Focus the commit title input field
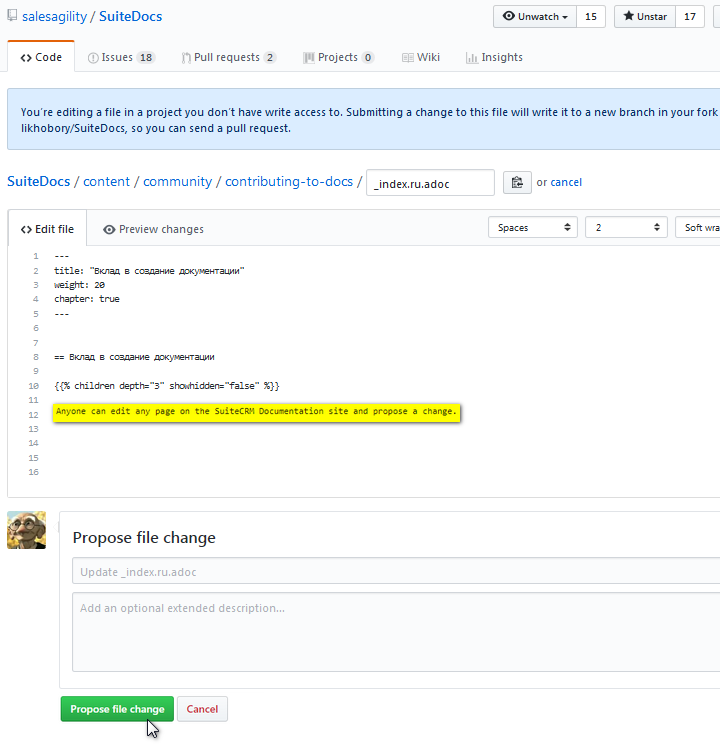720x746 pixels. click(396, 571)
